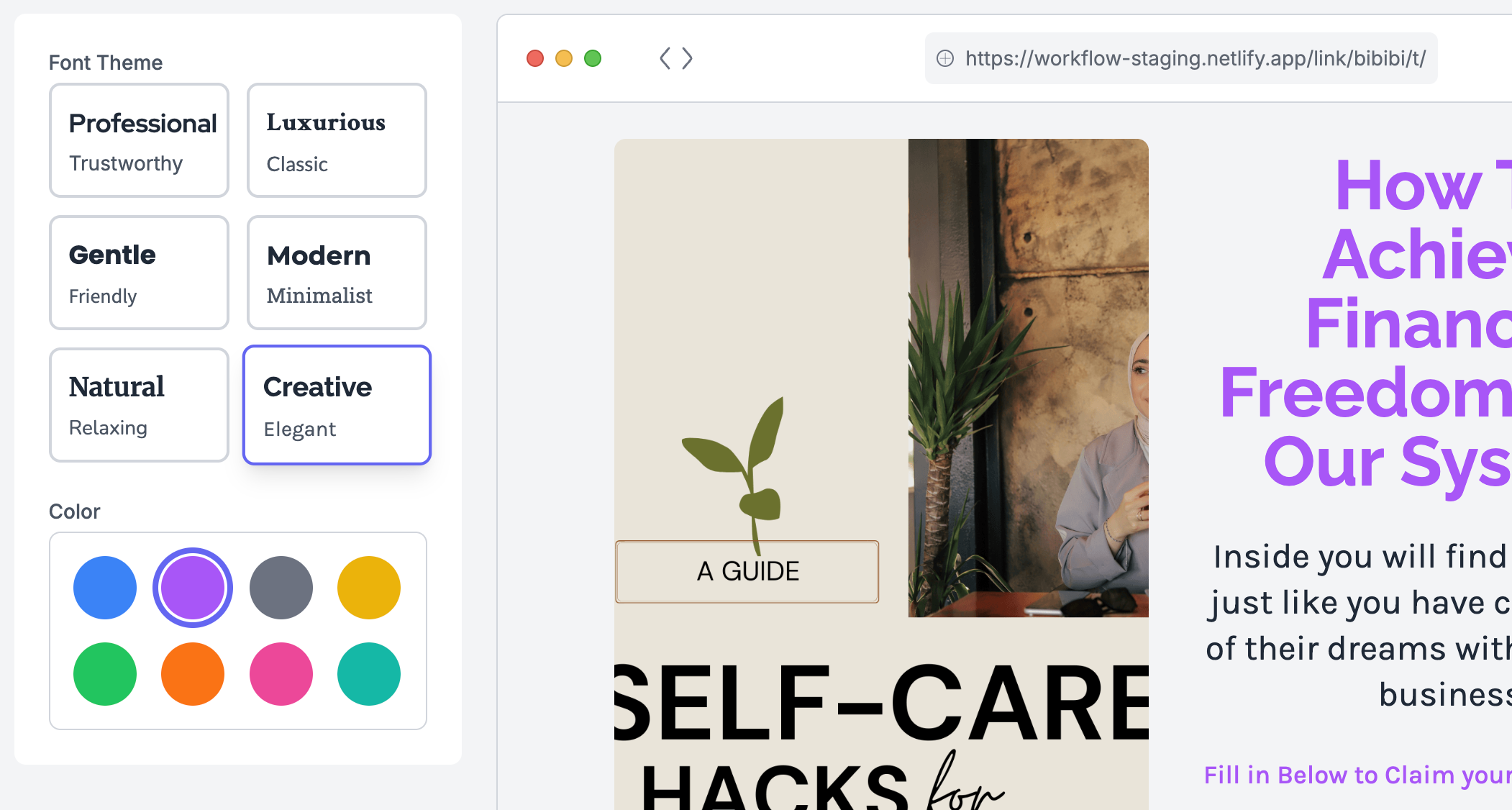Choose the Modern Minimalist font theme

click(337, 273)
